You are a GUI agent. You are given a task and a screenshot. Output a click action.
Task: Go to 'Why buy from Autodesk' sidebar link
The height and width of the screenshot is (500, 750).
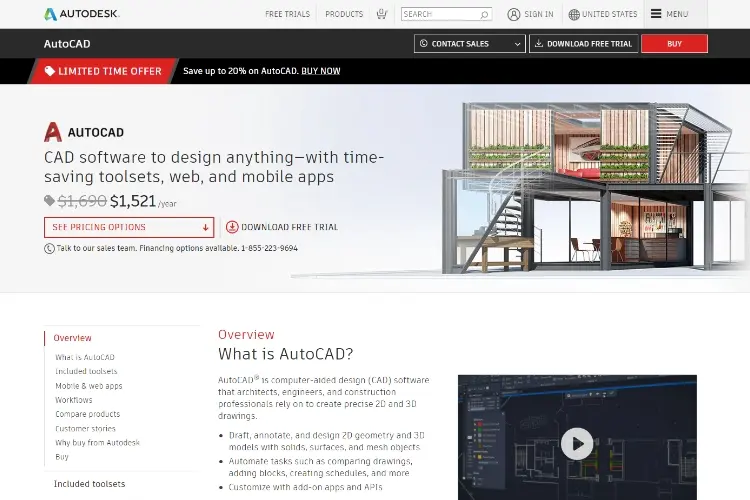97,443
